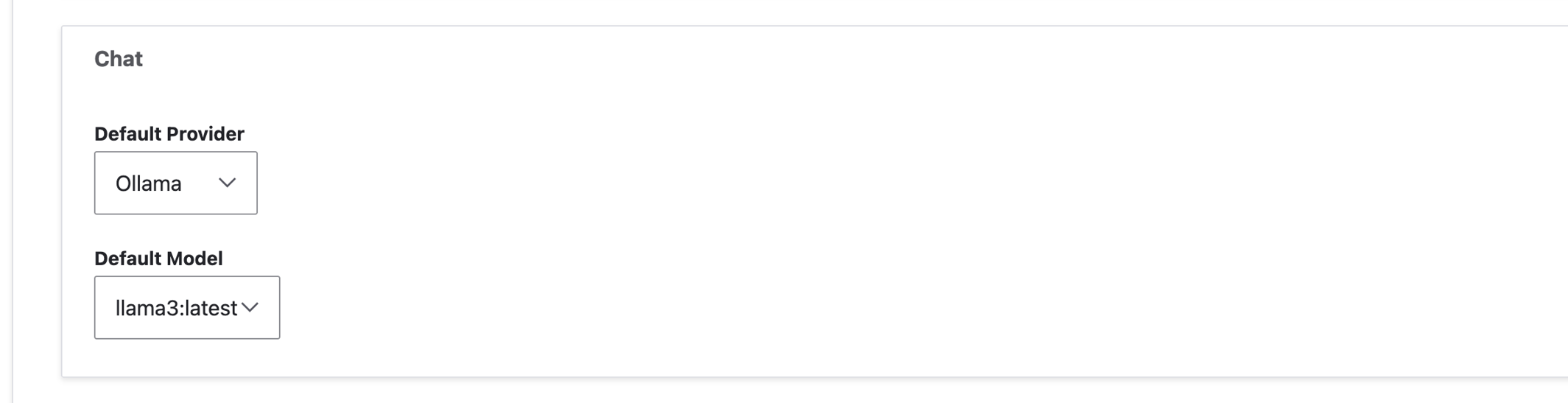Select the Ollama text in provider box
1568x403 pixels.
[x=149, y=183]
